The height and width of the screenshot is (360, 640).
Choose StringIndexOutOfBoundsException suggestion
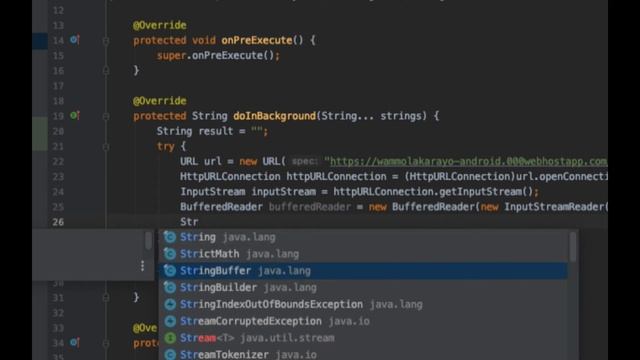tap(363, 304)
